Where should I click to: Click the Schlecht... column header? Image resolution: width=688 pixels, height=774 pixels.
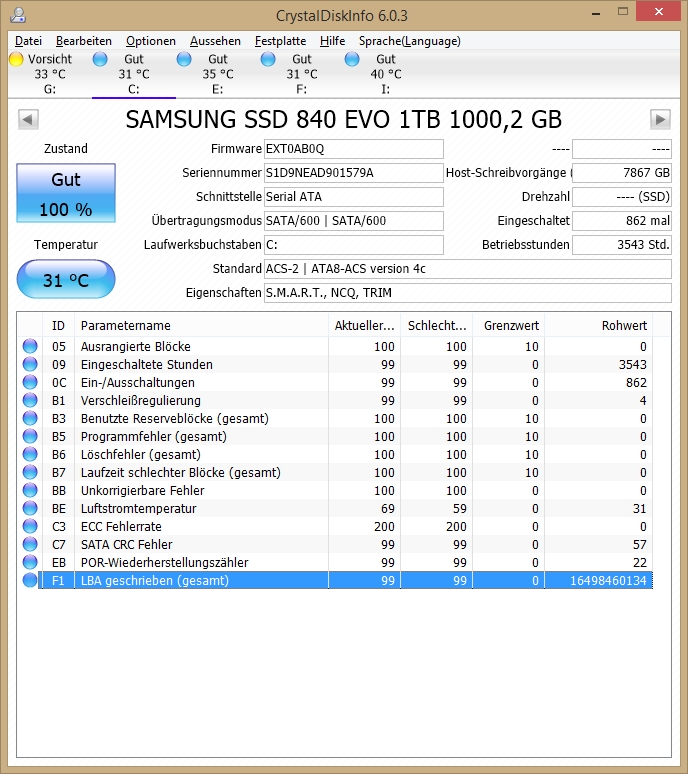pos(437,326)
